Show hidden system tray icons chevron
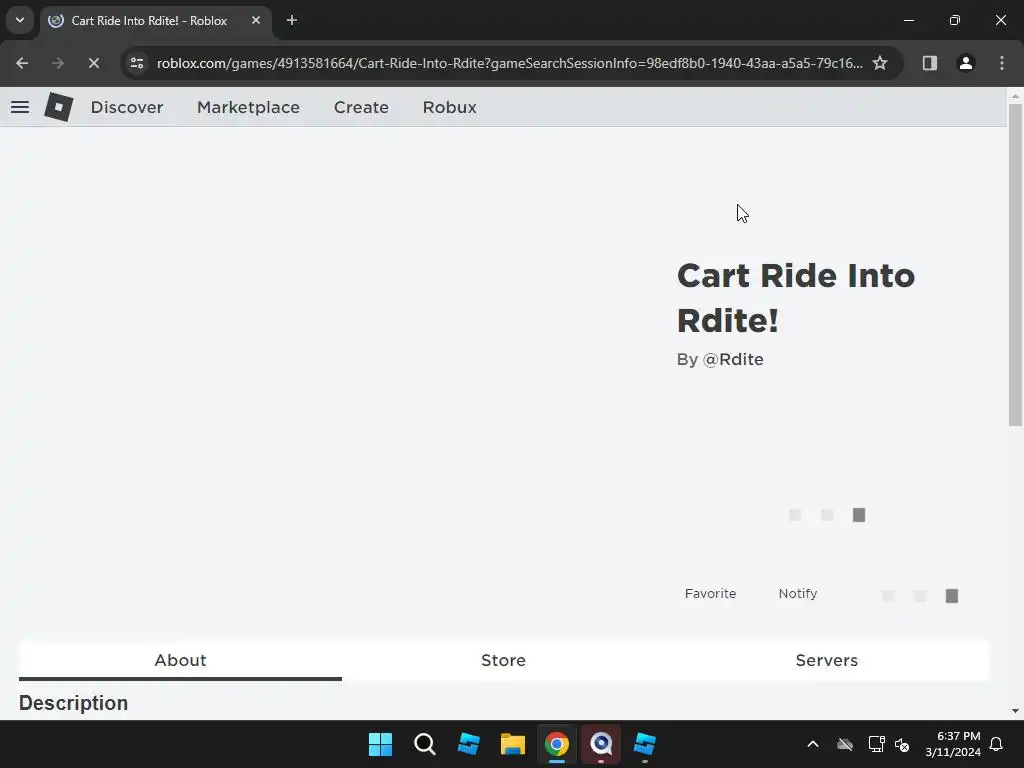Viewport: 1024px width, 768px height. 813,744
